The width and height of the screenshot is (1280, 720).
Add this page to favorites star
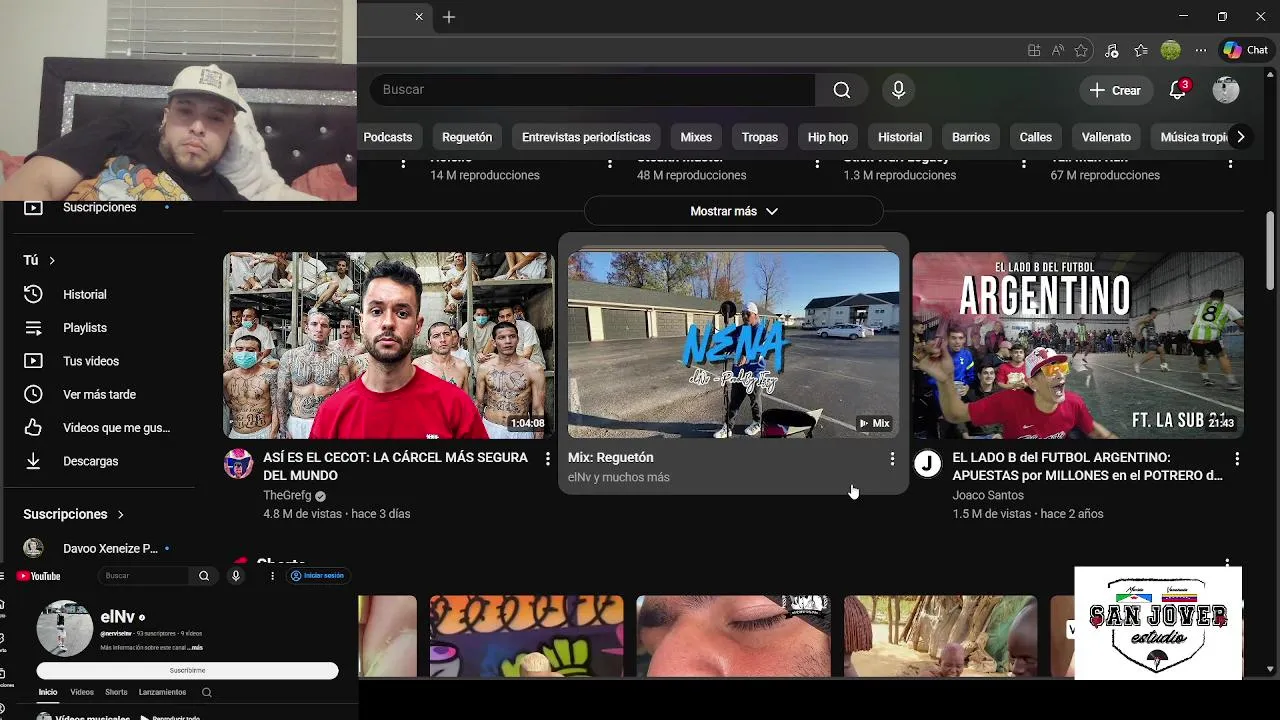(x=1081, y=50)
